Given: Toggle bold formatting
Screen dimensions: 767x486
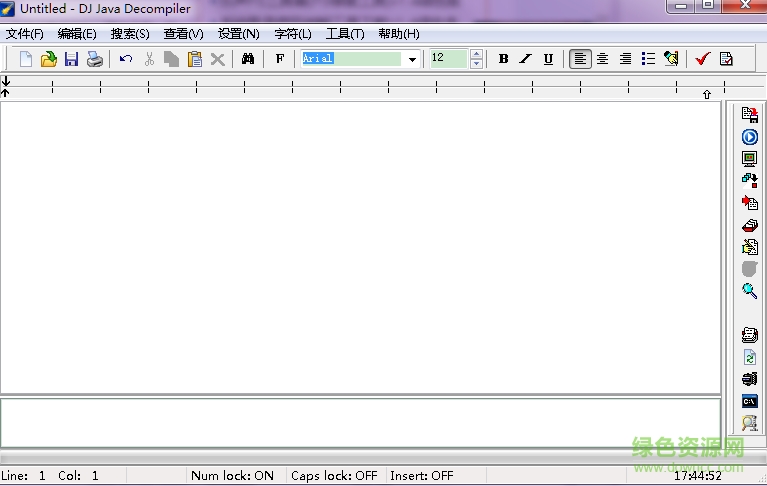Looking at the screenshot, I should (x=503, y=59).
